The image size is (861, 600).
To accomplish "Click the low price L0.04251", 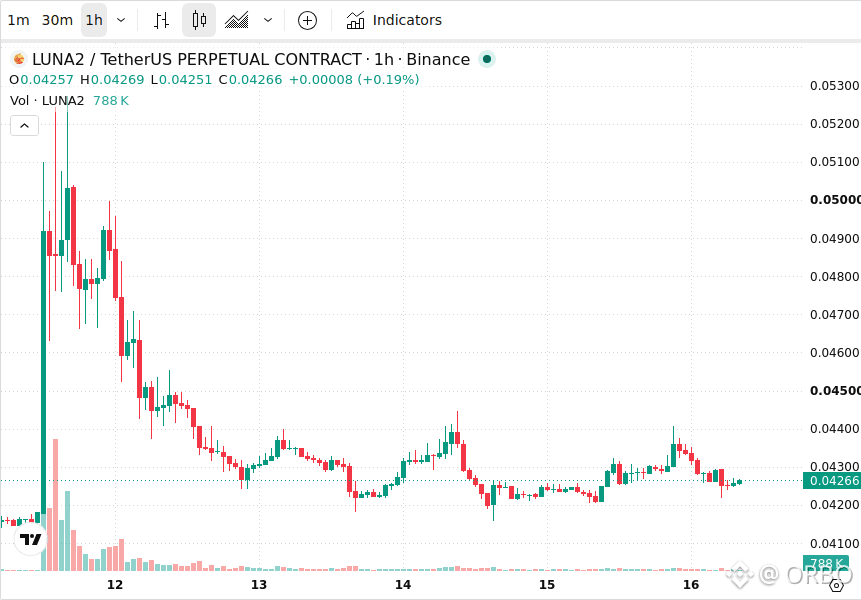I will (x=181, y=80).
